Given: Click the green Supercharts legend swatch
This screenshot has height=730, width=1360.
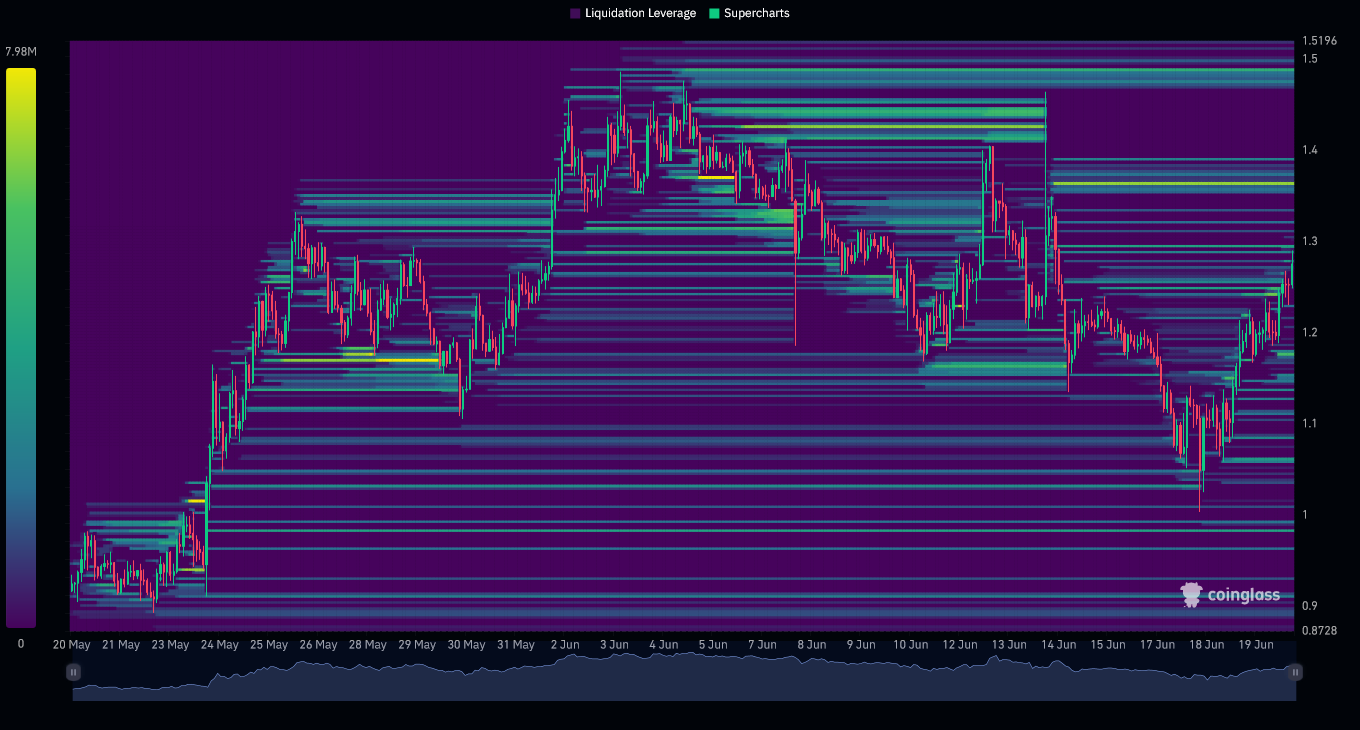Looking at the screenshot, I should 714,13.
